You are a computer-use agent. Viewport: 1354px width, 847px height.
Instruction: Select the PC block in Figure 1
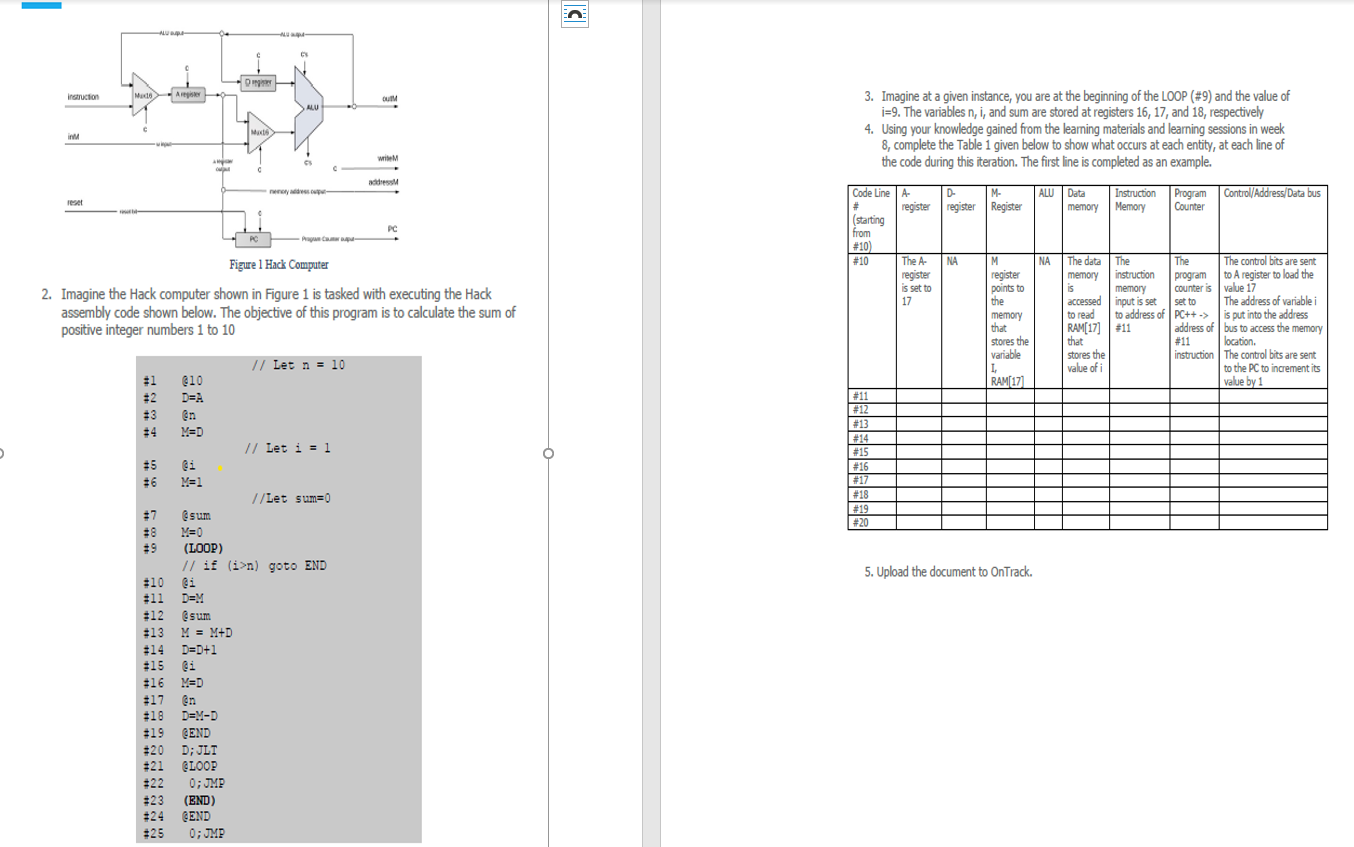(x=253, y=240)
